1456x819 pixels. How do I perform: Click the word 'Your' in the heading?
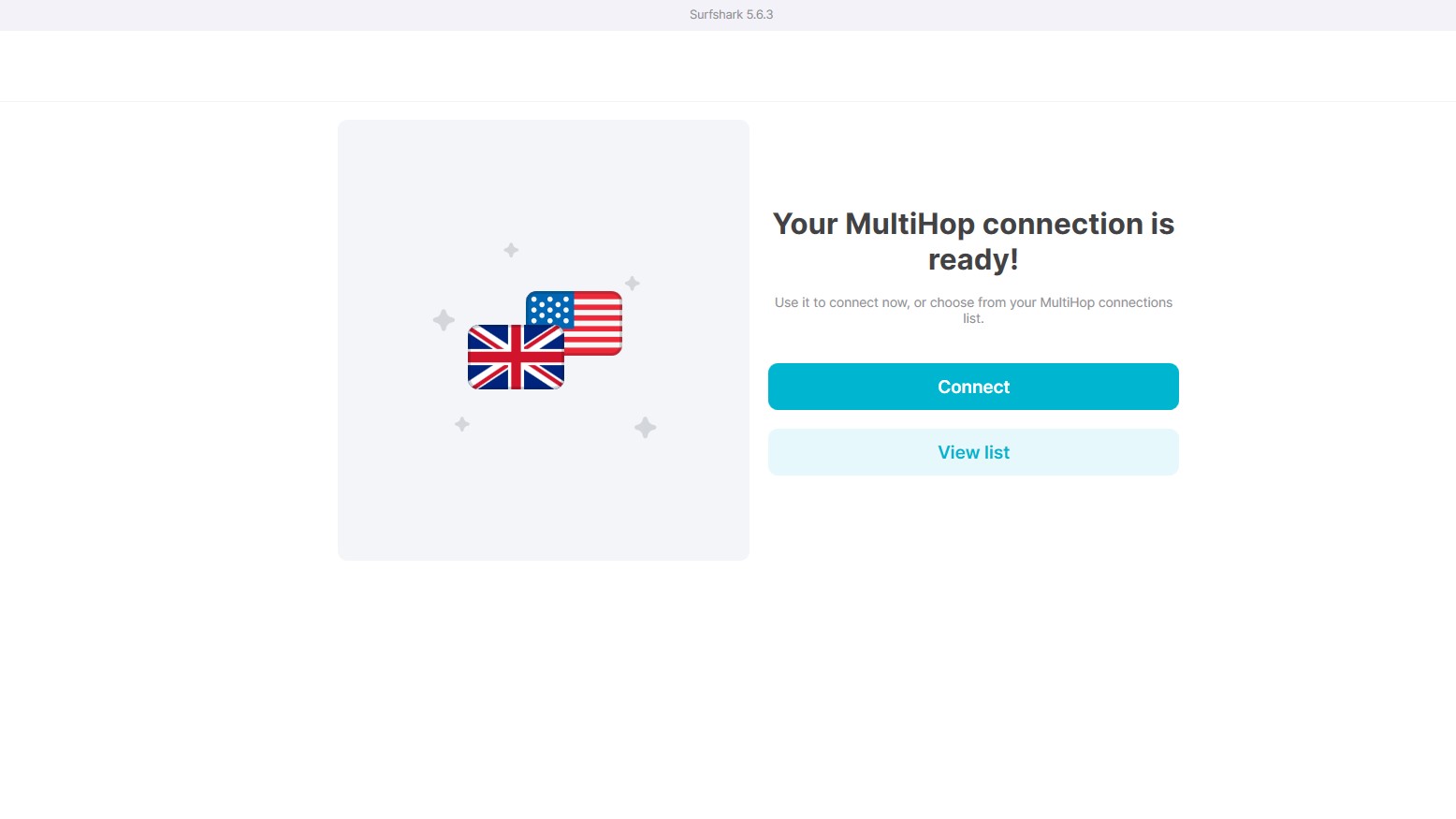click(x=805, y=224)
